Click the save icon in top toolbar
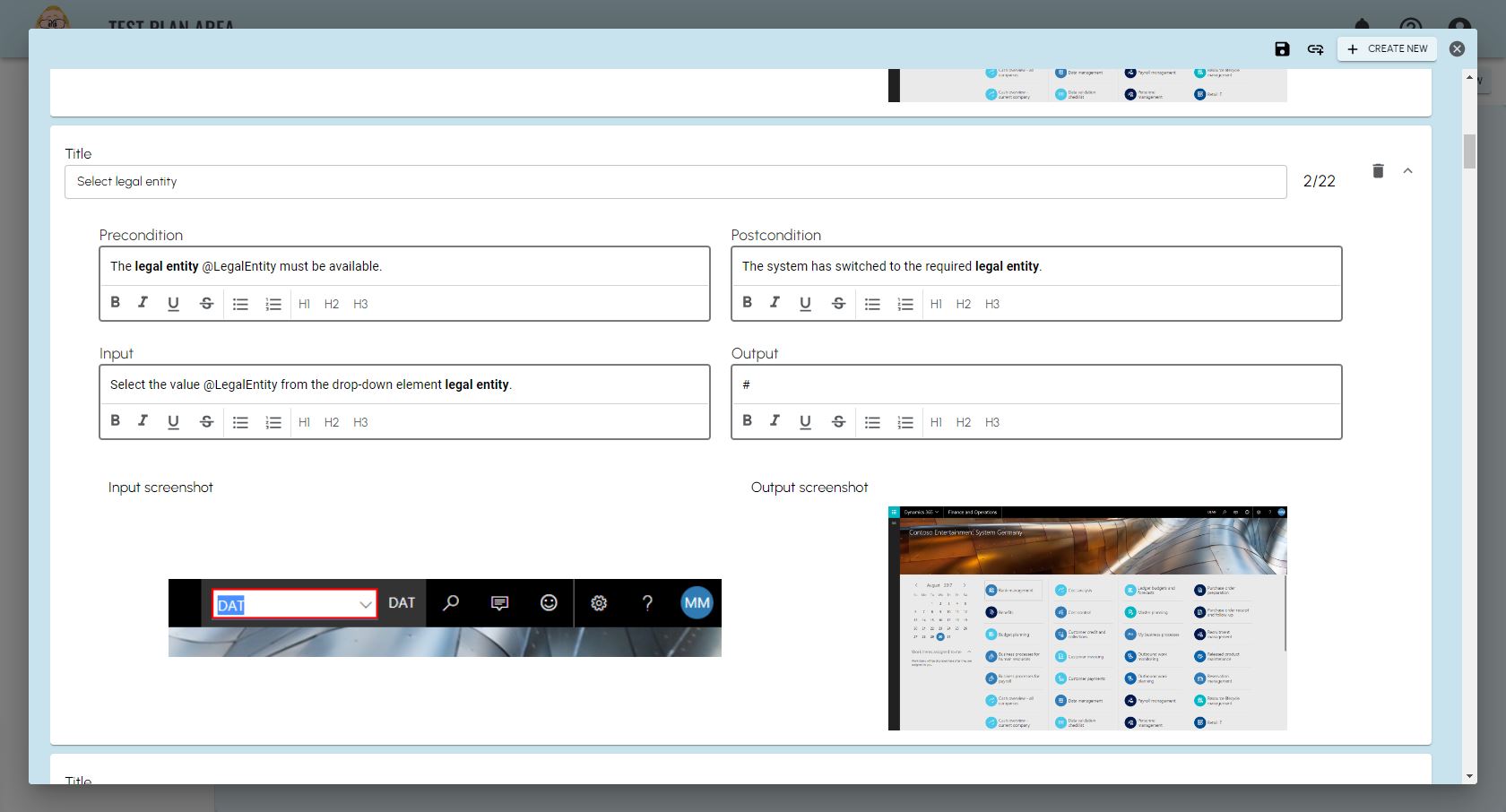Screen dimensions: 1506x812 tap(1282, 49)
